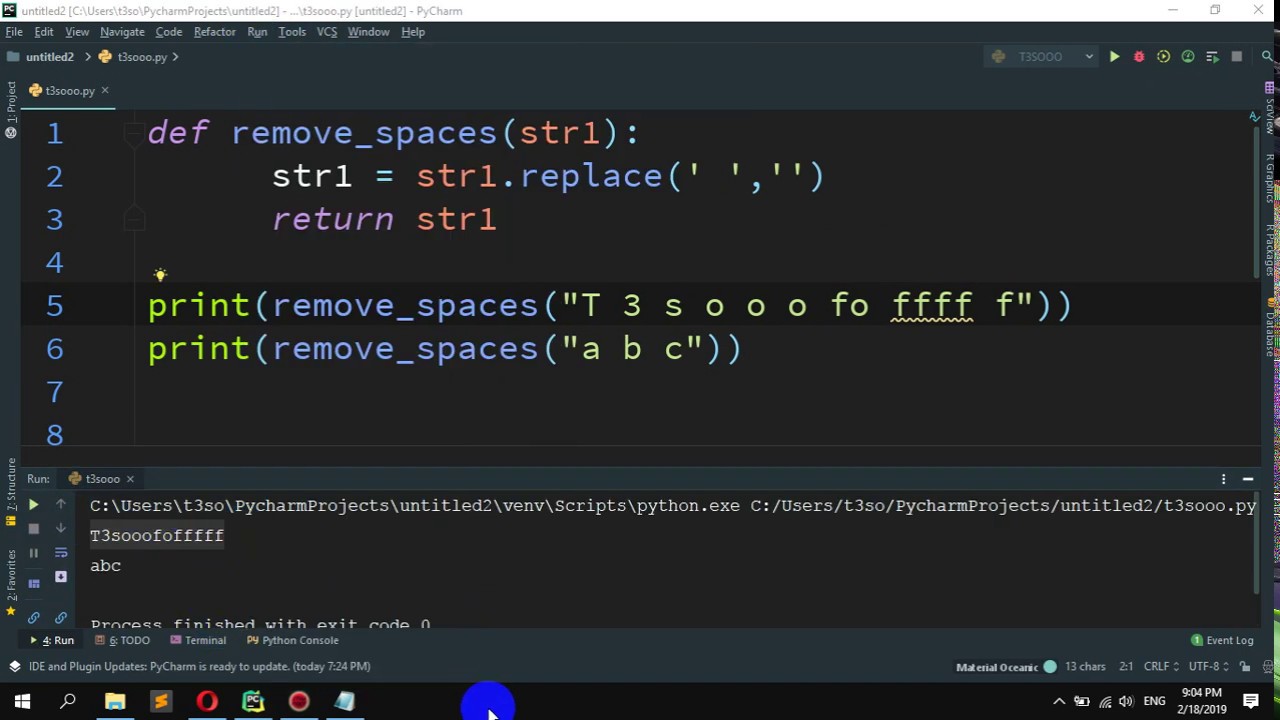
Task: Change the Material Oceanic theme in status bar
Action: [1005, 667]
